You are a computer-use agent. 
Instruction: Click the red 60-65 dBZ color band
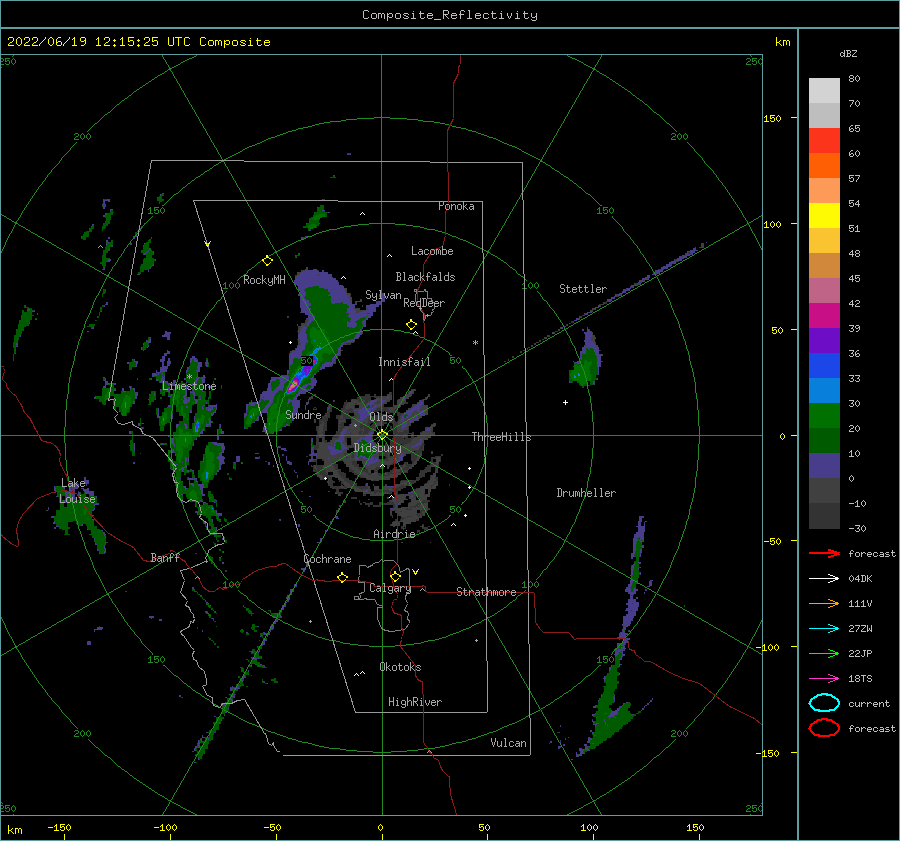pyautogui.click(x=824, y=141)
